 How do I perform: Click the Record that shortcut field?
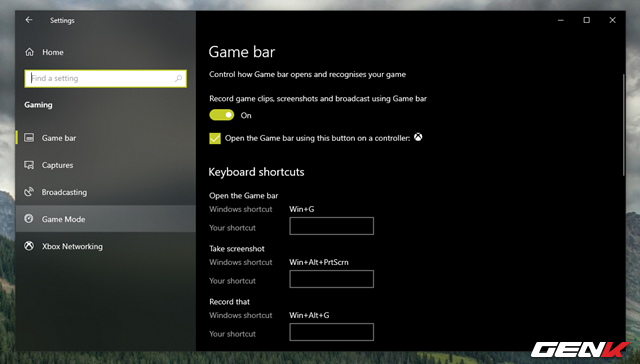331,332
